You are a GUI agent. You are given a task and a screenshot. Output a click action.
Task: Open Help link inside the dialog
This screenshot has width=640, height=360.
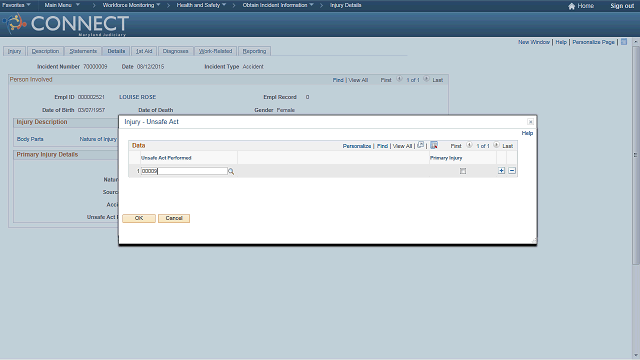coord(527,133)
